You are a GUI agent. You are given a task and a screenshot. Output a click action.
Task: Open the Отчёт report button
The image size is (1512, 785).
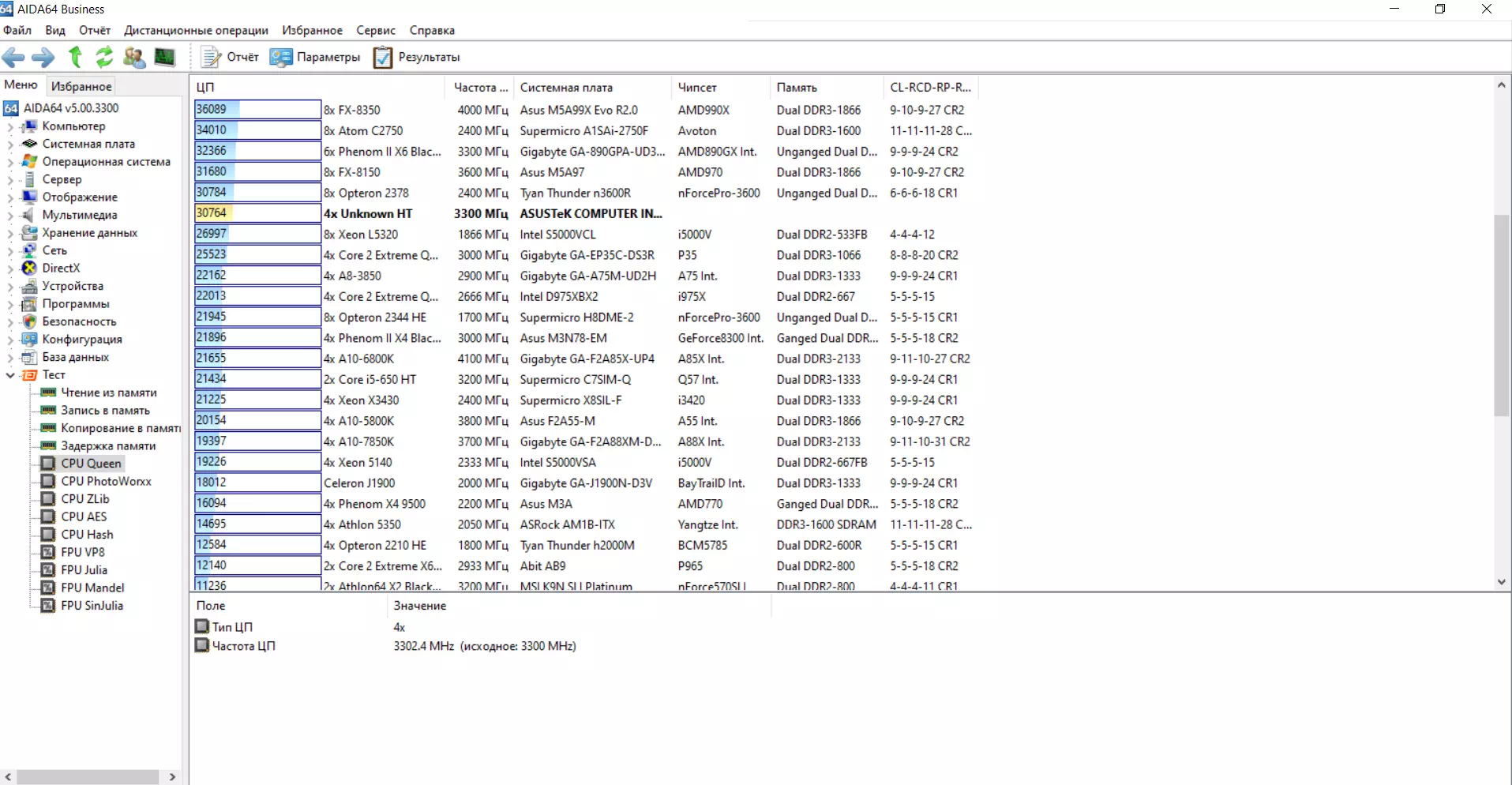[228, 57]
